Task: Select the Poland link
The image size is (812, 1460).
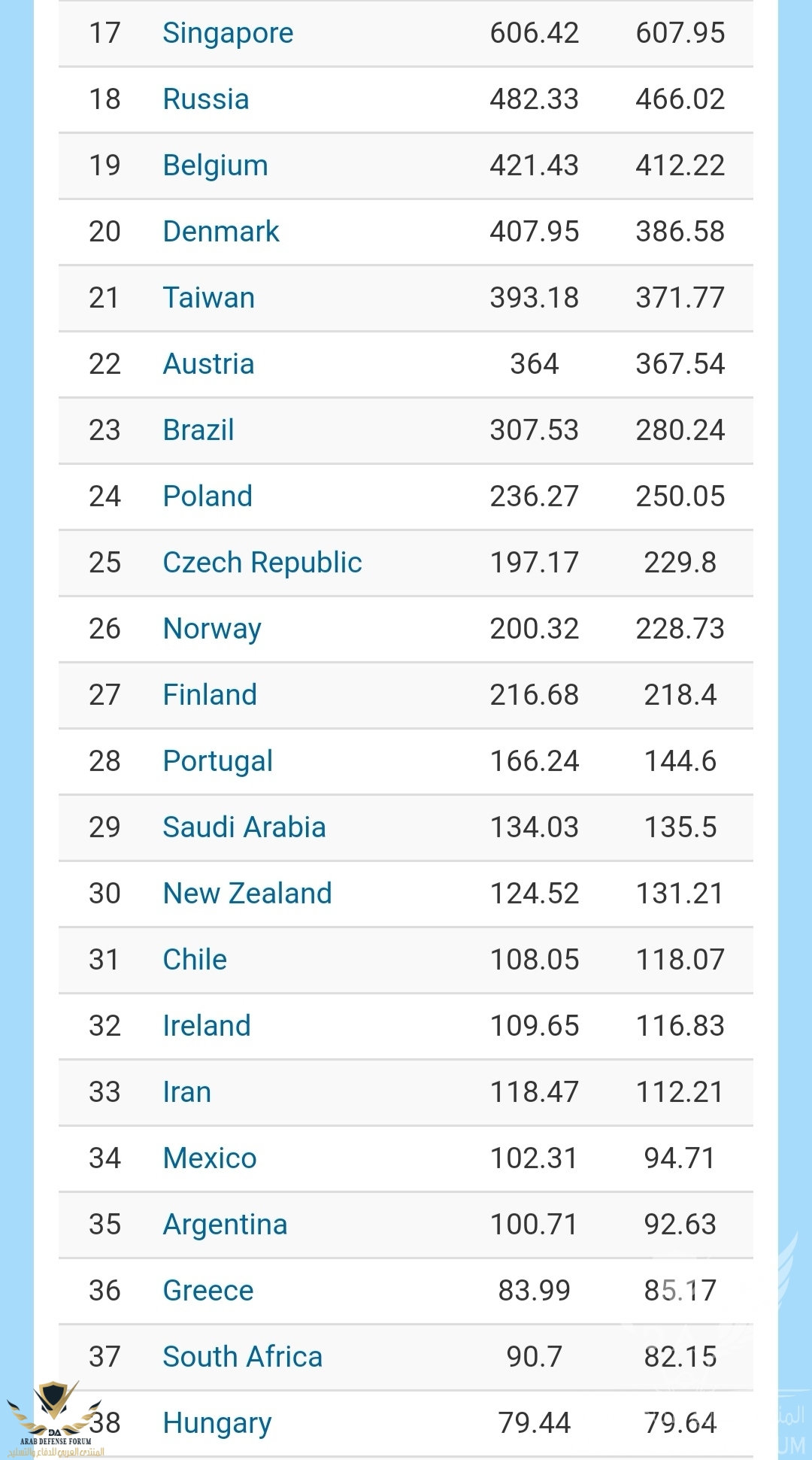Action: click(208, 496)
